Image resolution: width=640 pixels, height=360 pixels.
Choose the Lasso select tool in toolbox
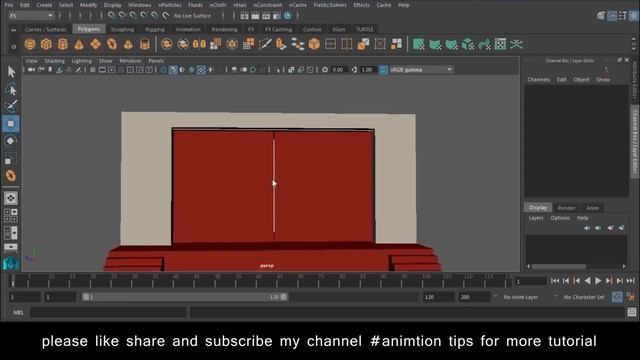coord(11,89)
